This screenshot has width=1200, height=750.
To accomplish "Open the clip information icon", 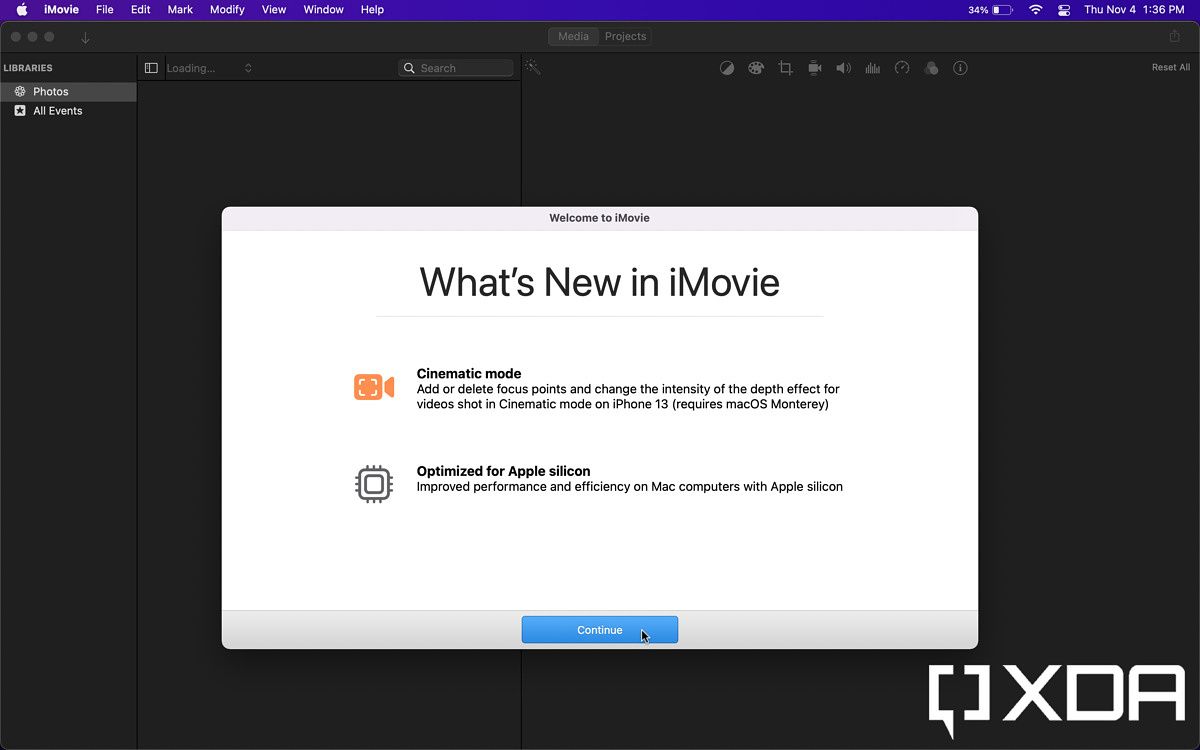I will click(x=960, y=68).
